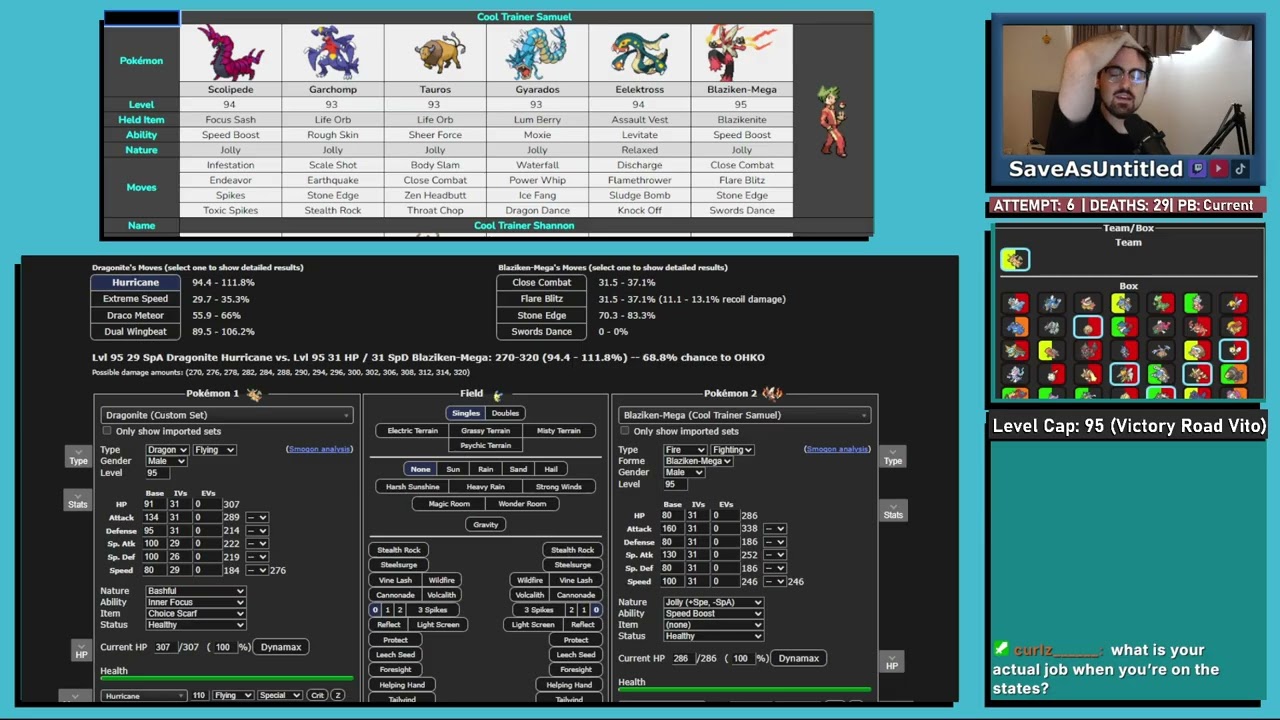Click the Gyarados sprite in the trainer table
The image size is (1280, 720).
click(x=537, y=53)
